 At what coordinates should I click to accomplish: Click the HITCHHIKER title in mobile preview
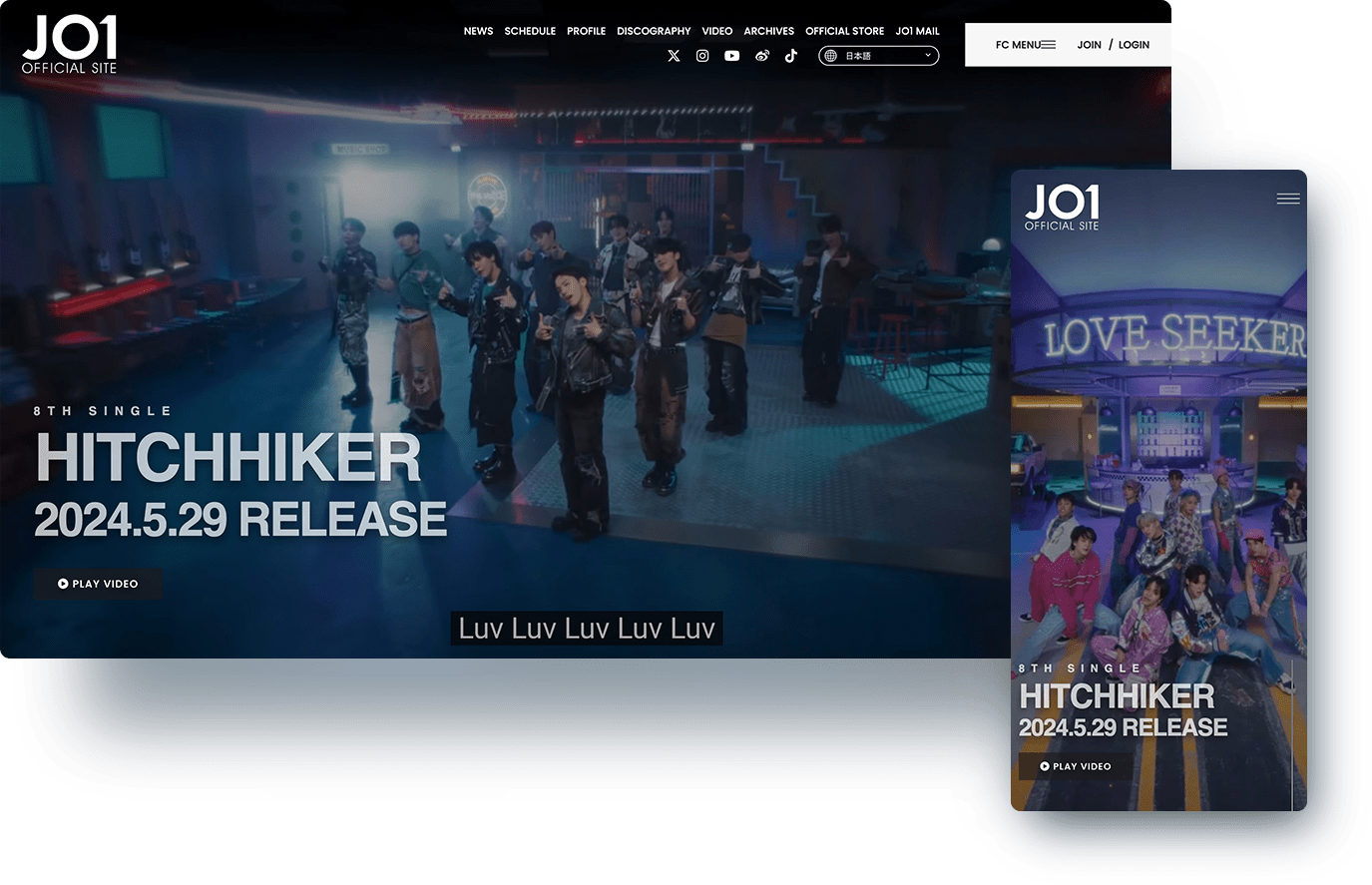(x=1117, y=695)
